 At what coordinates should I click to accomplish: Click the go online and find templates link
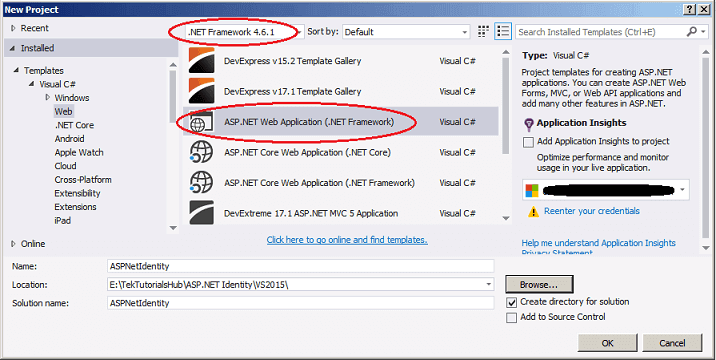pyautogui.click(x=347, y=240)
